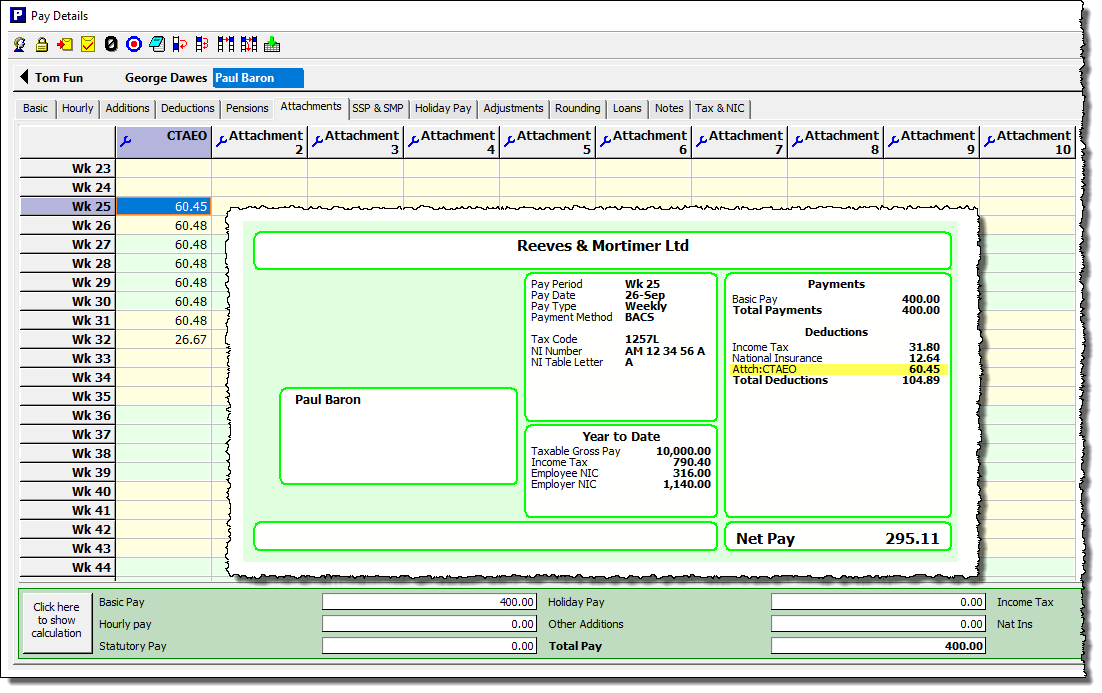
Task: Click the wrench icon on Attachment 5
Action: tap(510, 141)
